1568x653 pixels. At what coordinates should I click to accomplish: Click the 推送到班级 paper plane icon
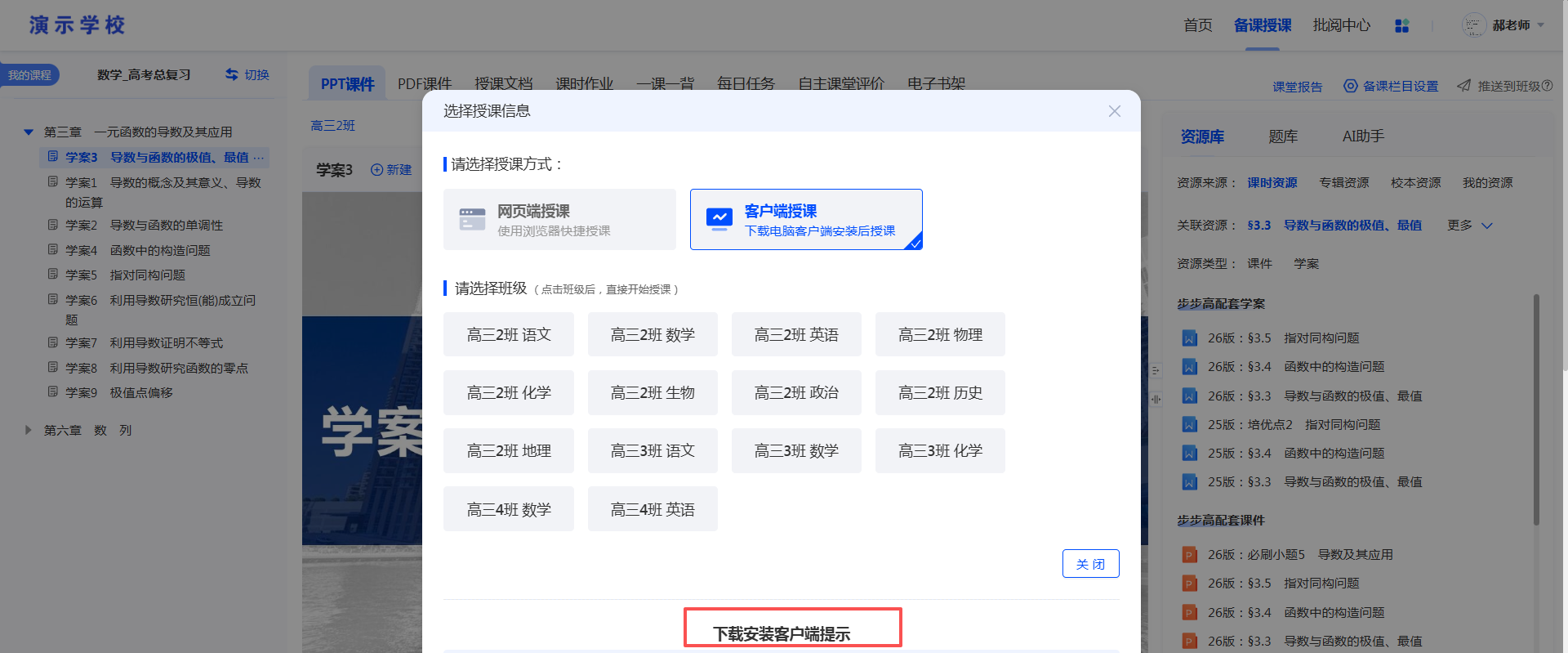pos(1464,86)
